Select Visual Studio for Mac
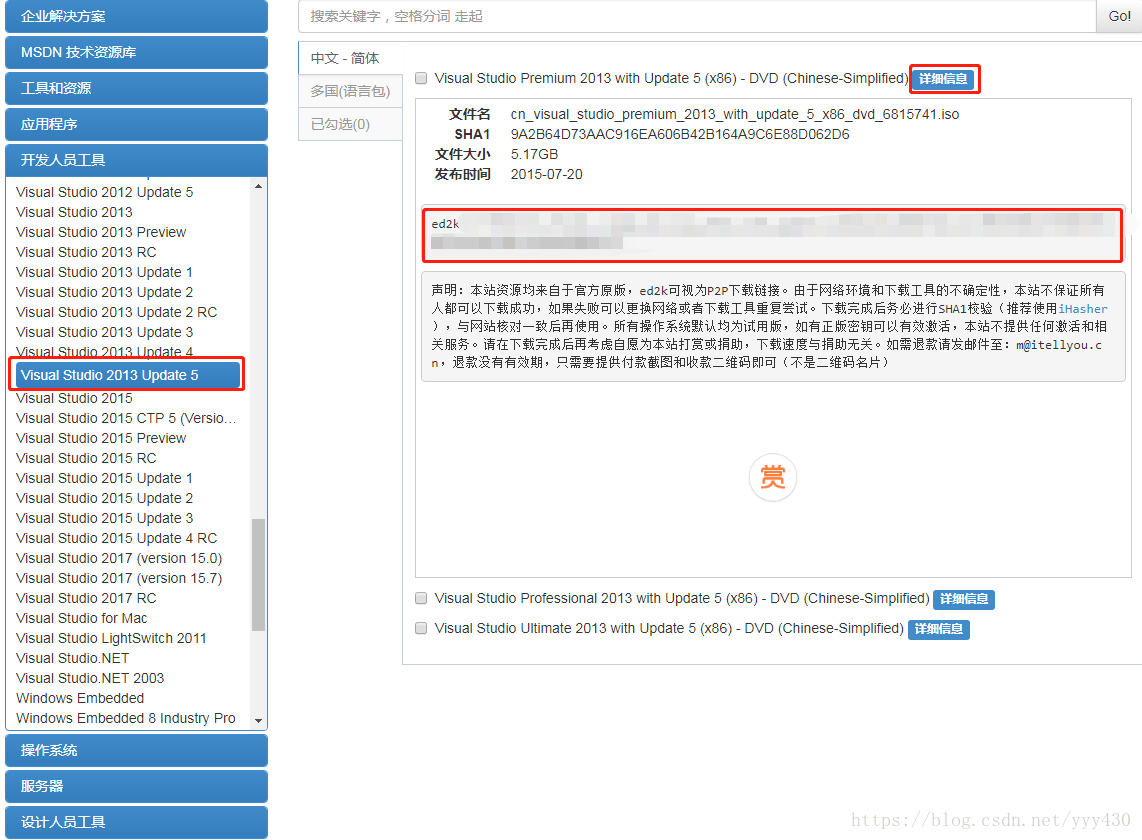 pos(82,619)
